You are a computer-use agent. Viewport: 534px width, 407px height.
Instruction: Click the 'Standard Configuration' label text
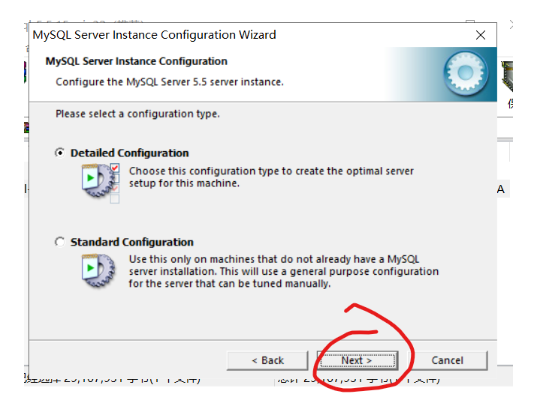click(x=132, y=242)
